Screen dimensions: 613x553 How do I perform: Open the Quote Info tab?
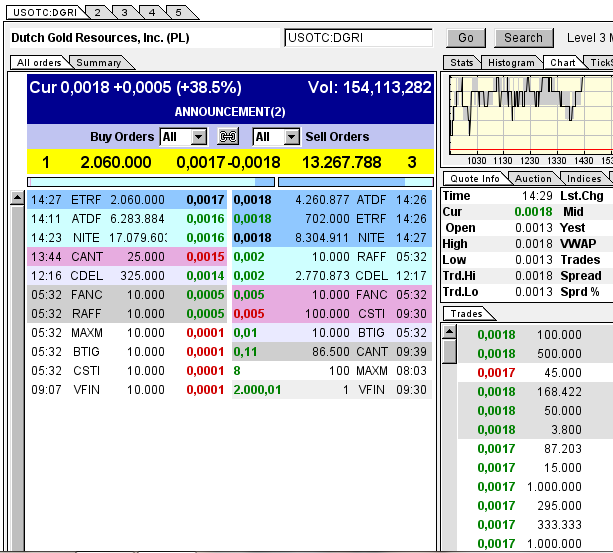(x=475, y=179)
